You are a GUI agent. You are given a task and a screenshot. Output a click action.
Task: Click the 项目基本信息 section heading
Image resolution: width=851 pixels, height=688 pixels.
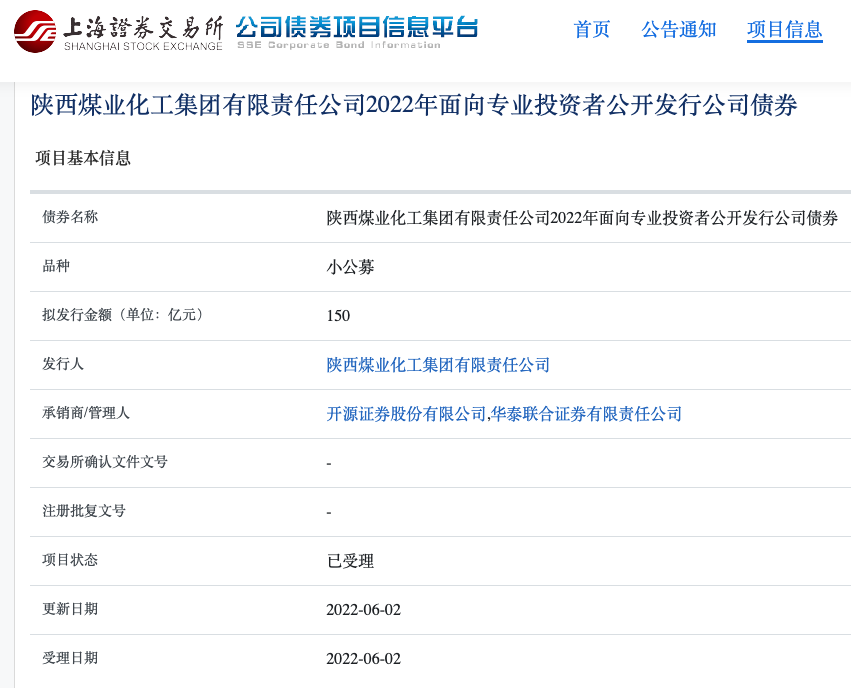coord(83,158)
